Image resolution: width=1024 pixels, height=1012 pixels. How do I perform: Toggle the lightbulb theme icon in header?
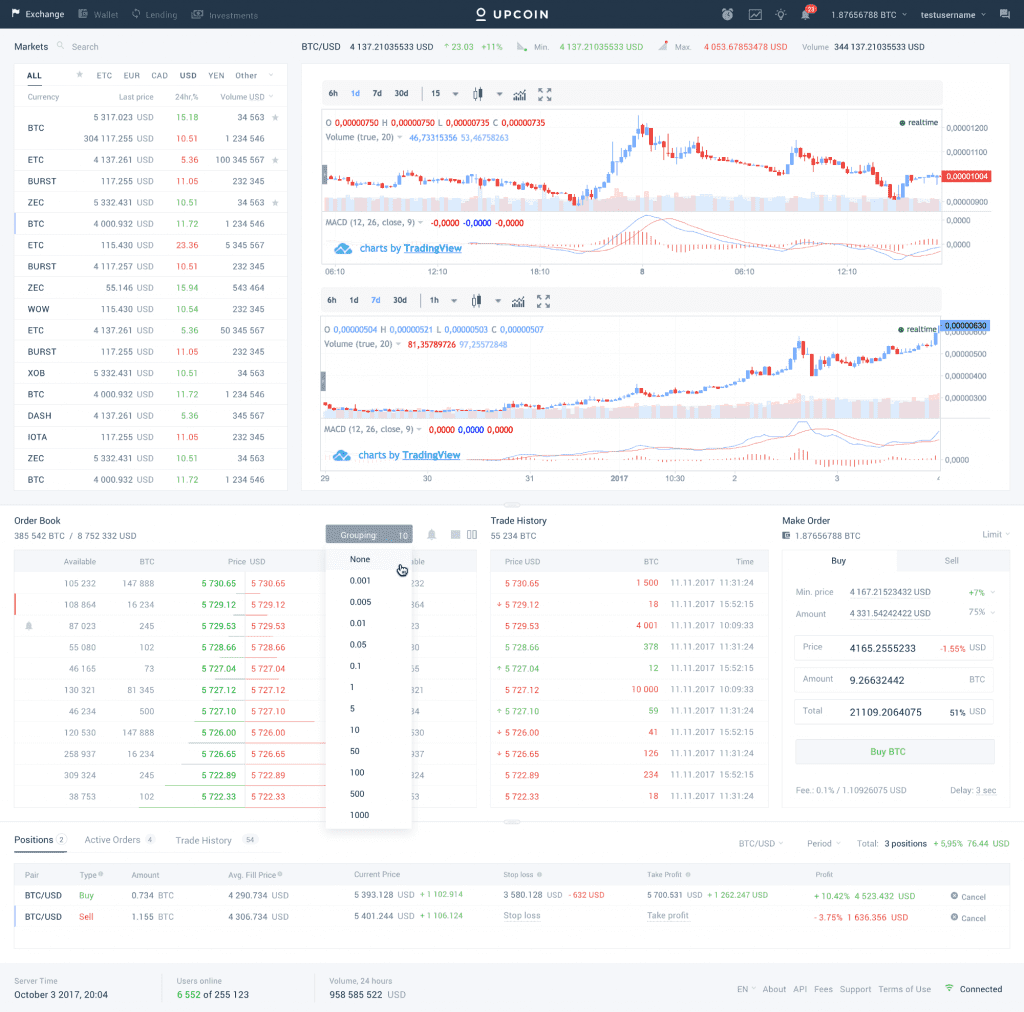(x=780, y=12)
